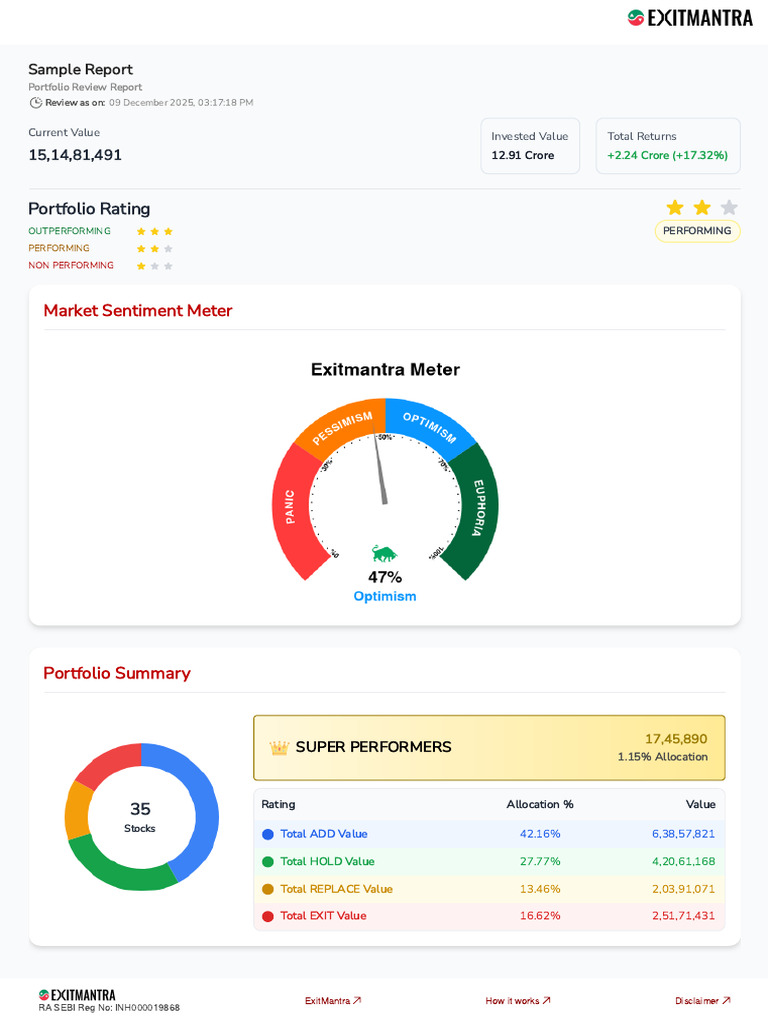Click the Value column header
Image resolution: width=768 pixels, height=1024 pixels.
[x=700, y=805]
